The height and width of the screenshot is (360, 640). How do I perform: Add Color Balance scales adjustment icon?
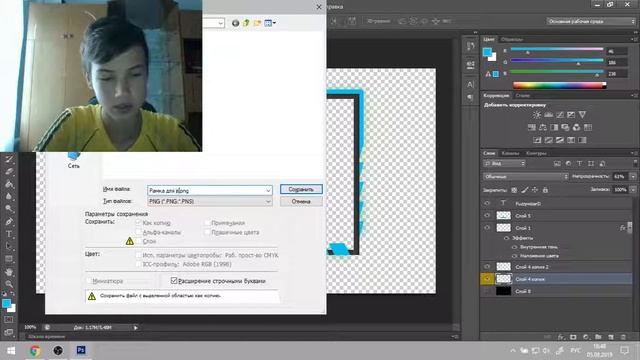(x=543, y=127)
